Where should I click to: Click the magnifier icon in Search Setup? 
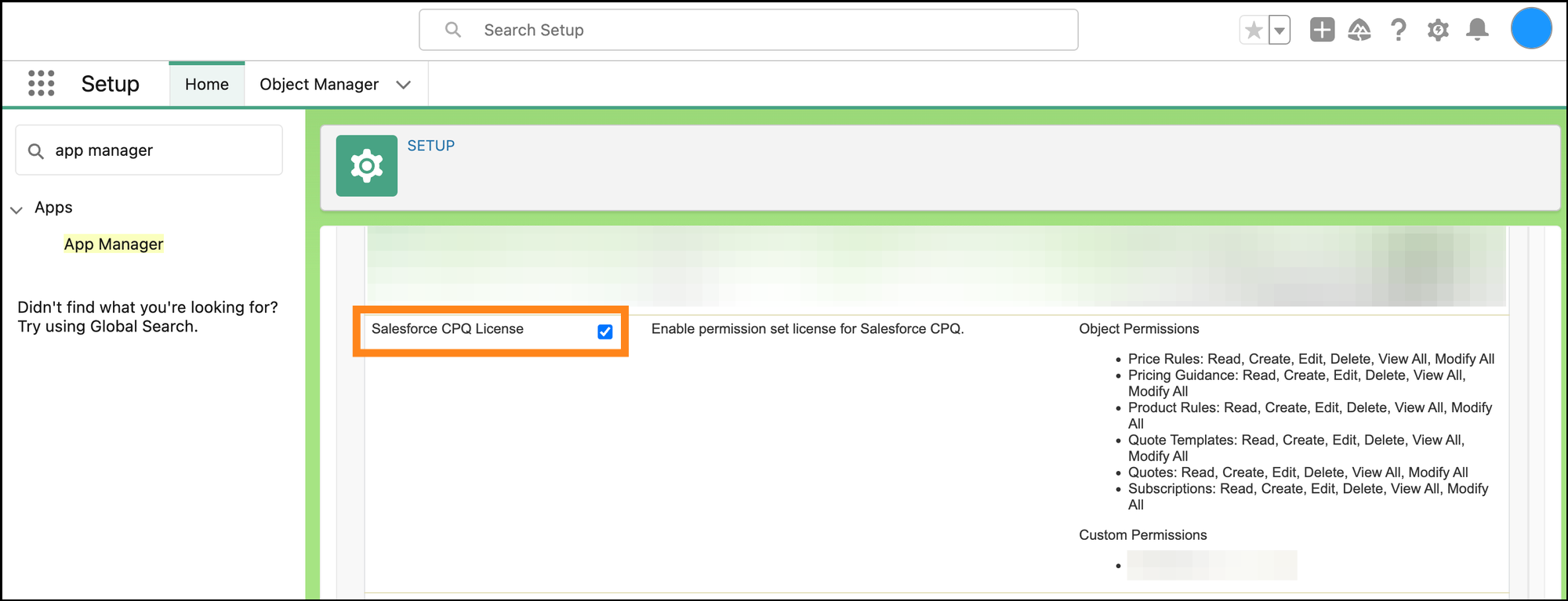(x=453, y=30)
